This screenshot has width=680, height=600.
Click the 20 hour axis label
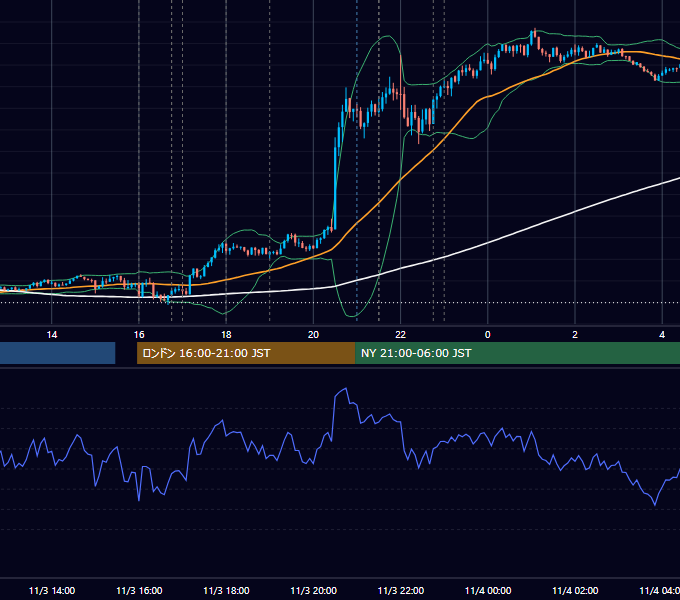pyautogui.click(x=313, y=335)
